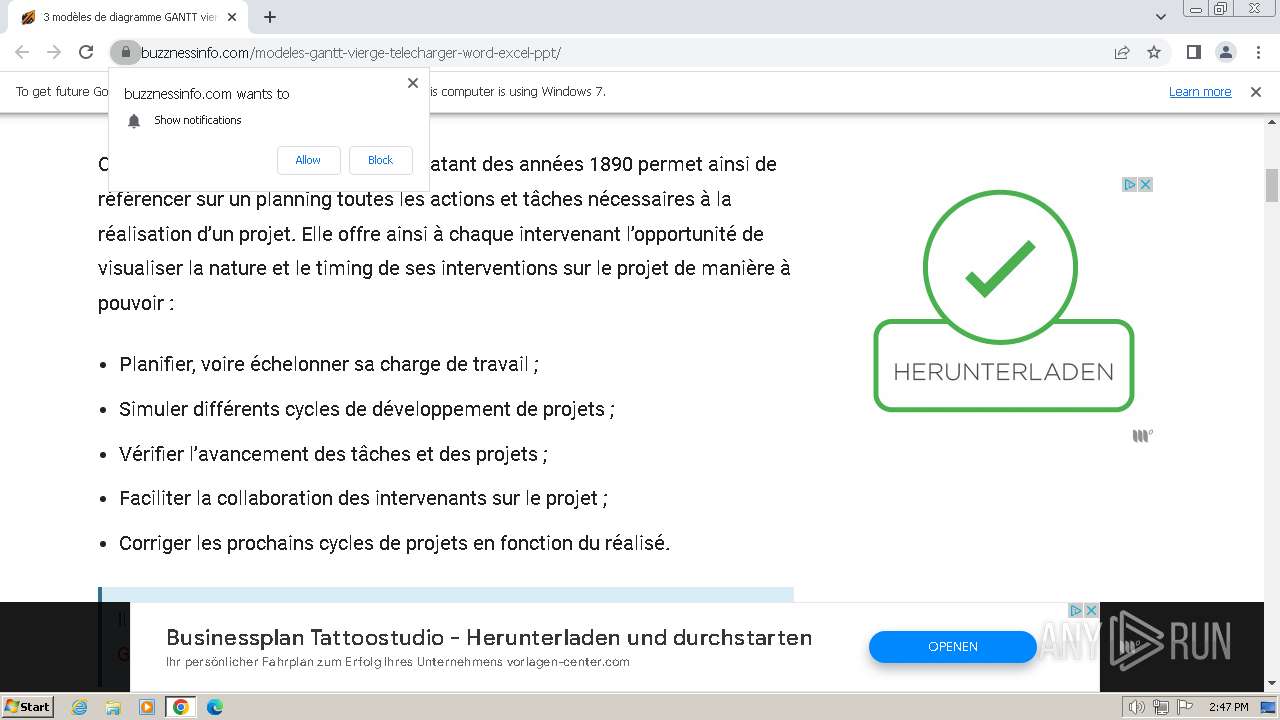Reload the page with the refresh icon
Image resolution: width=1280 pixels, height=720 pixels.
(86, 52)
